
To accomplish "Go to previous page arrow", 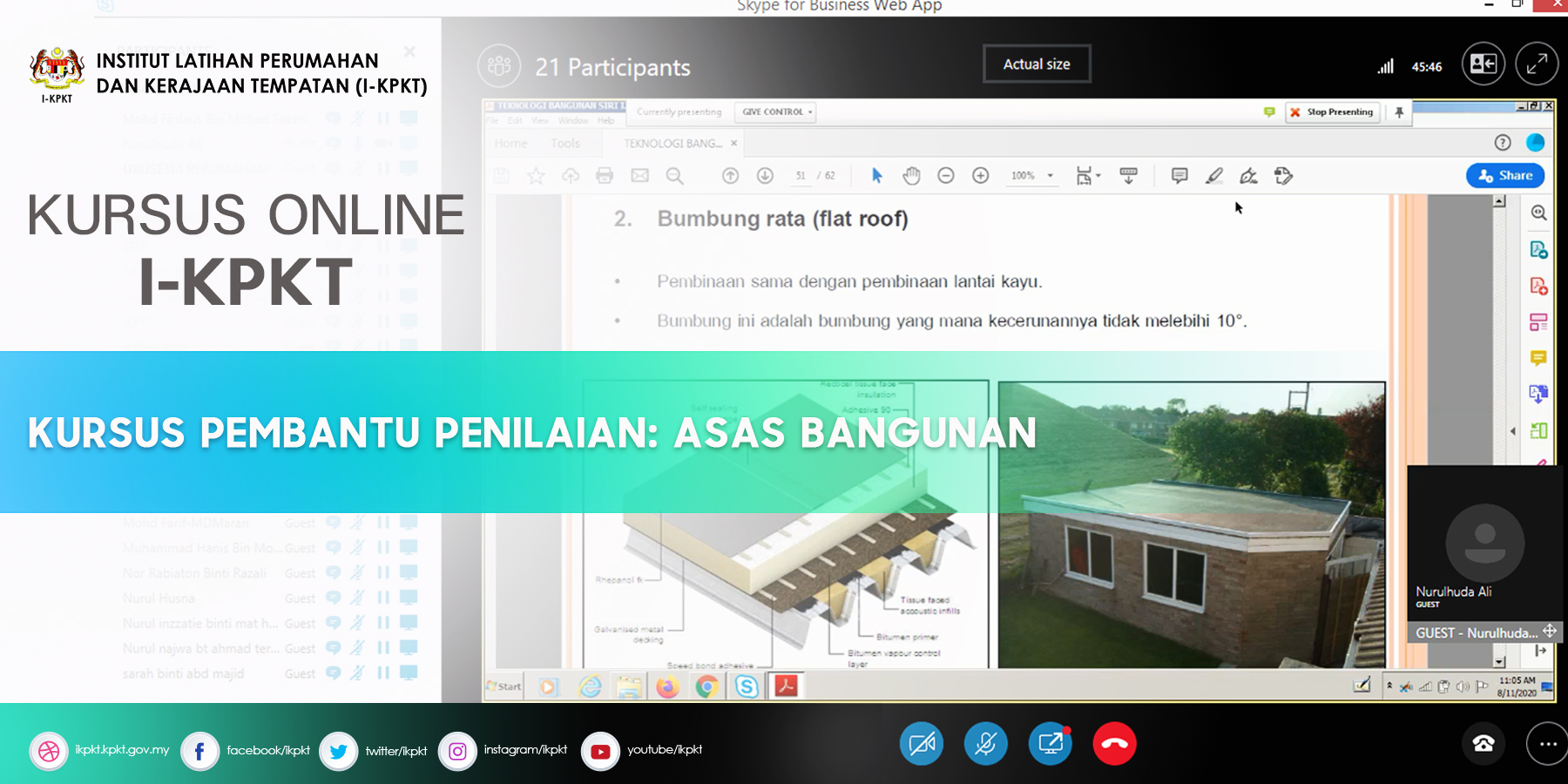I will click(731, 176).
